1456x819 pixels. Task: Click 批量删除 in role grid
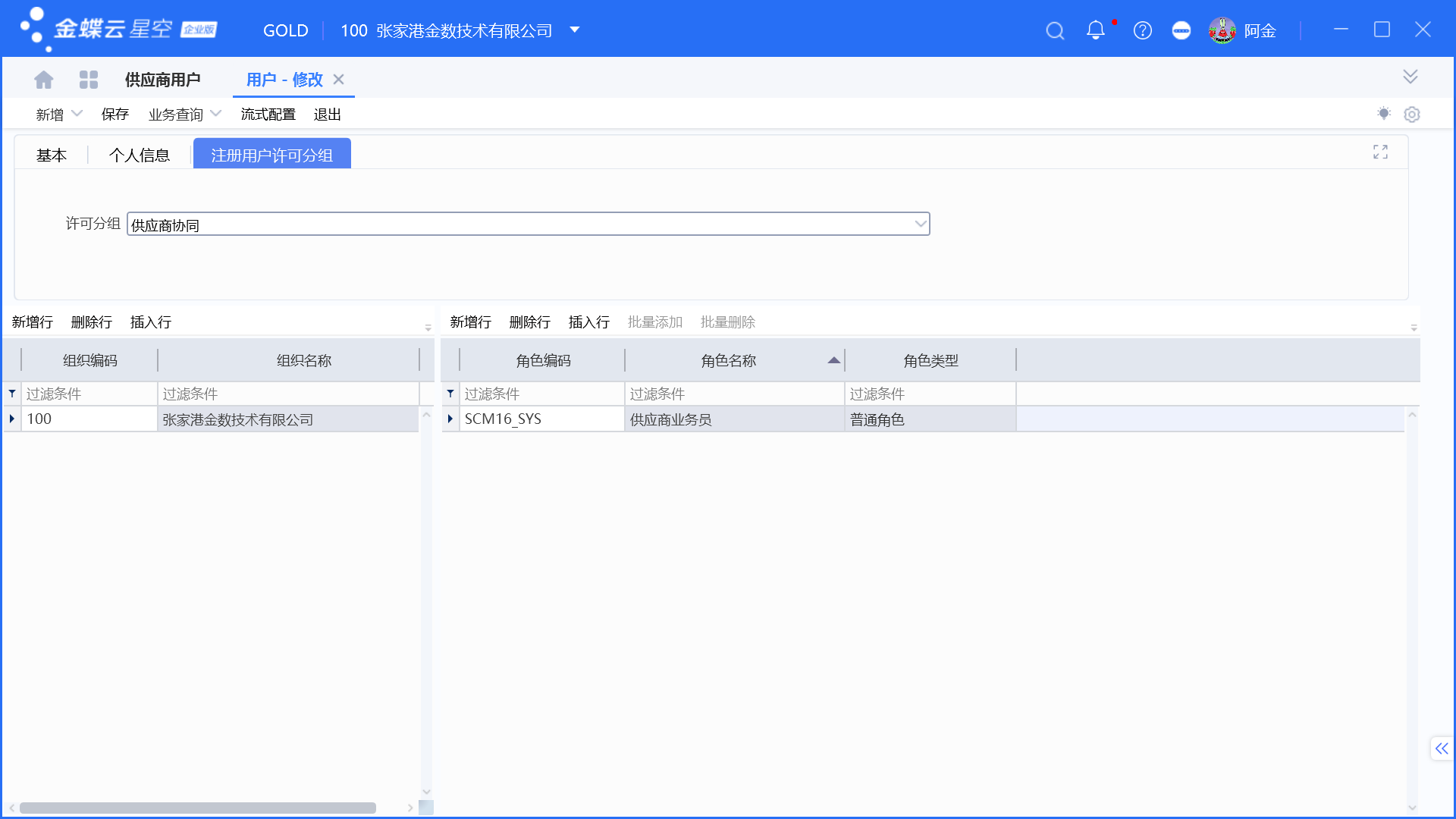(728, 322)
